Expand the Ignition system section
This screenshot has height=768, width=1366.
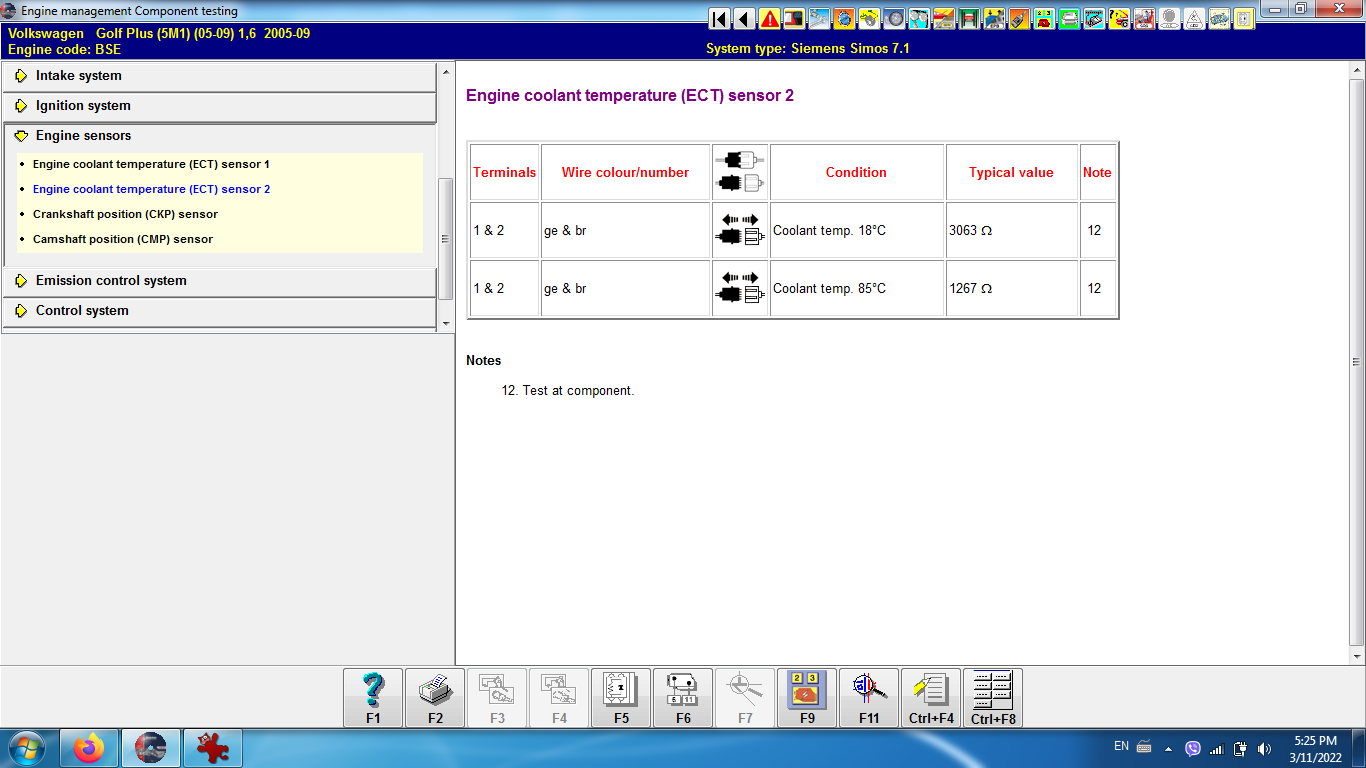click(83, 106)
